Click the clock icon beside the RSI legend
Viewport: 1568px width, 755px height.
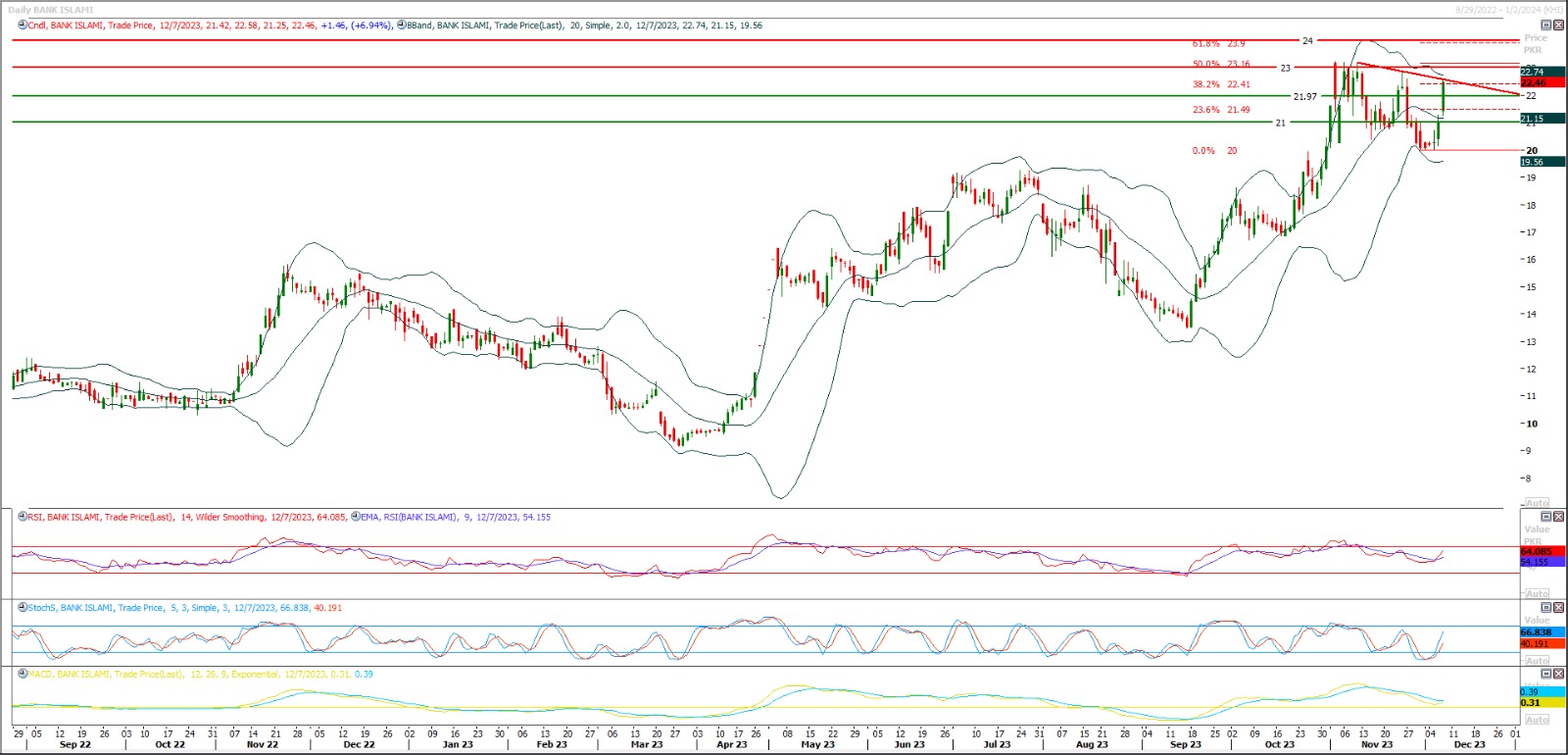(23, 517)
